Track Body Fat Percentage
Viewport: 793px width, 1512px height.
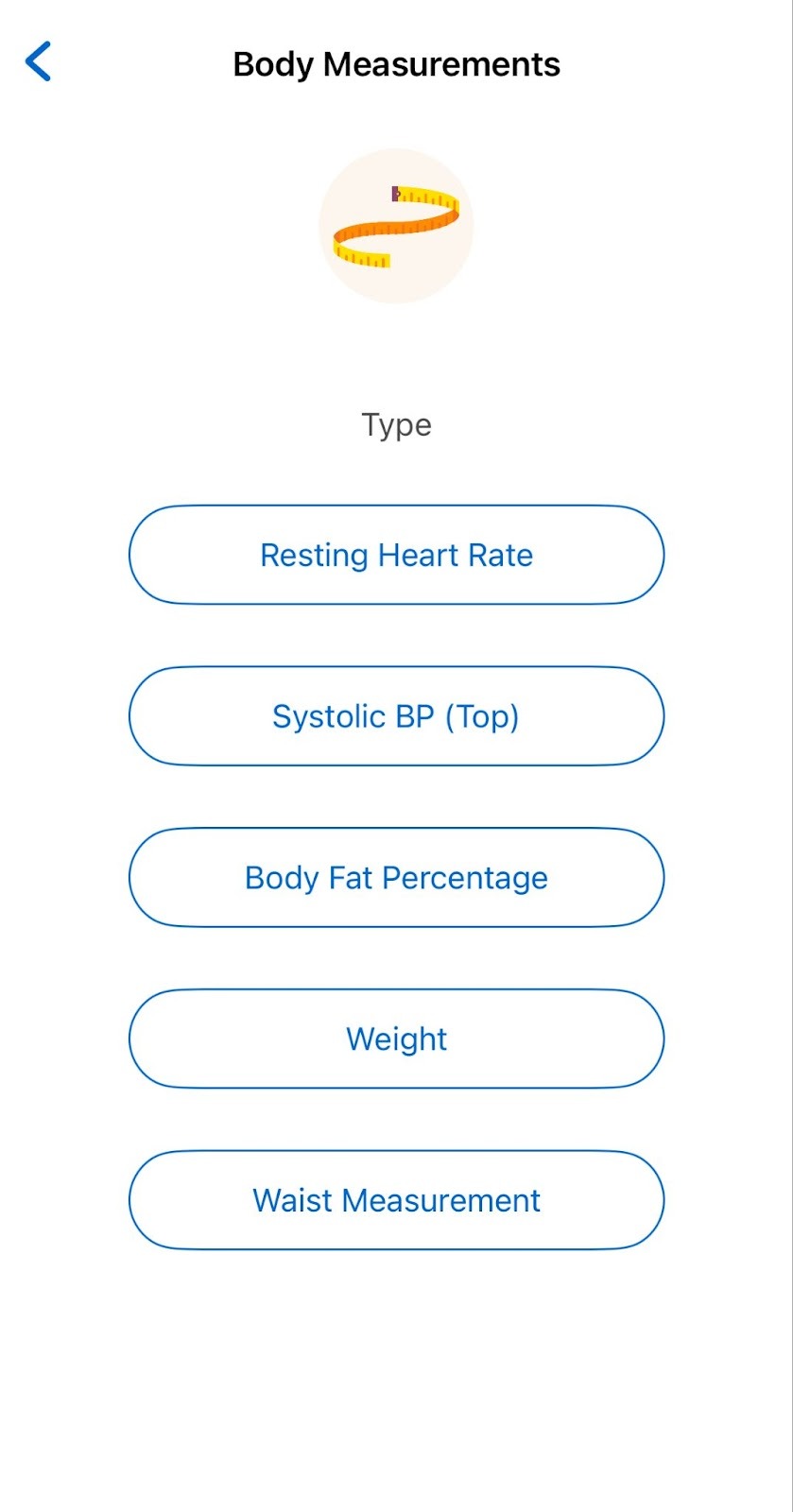click(396, 878)
